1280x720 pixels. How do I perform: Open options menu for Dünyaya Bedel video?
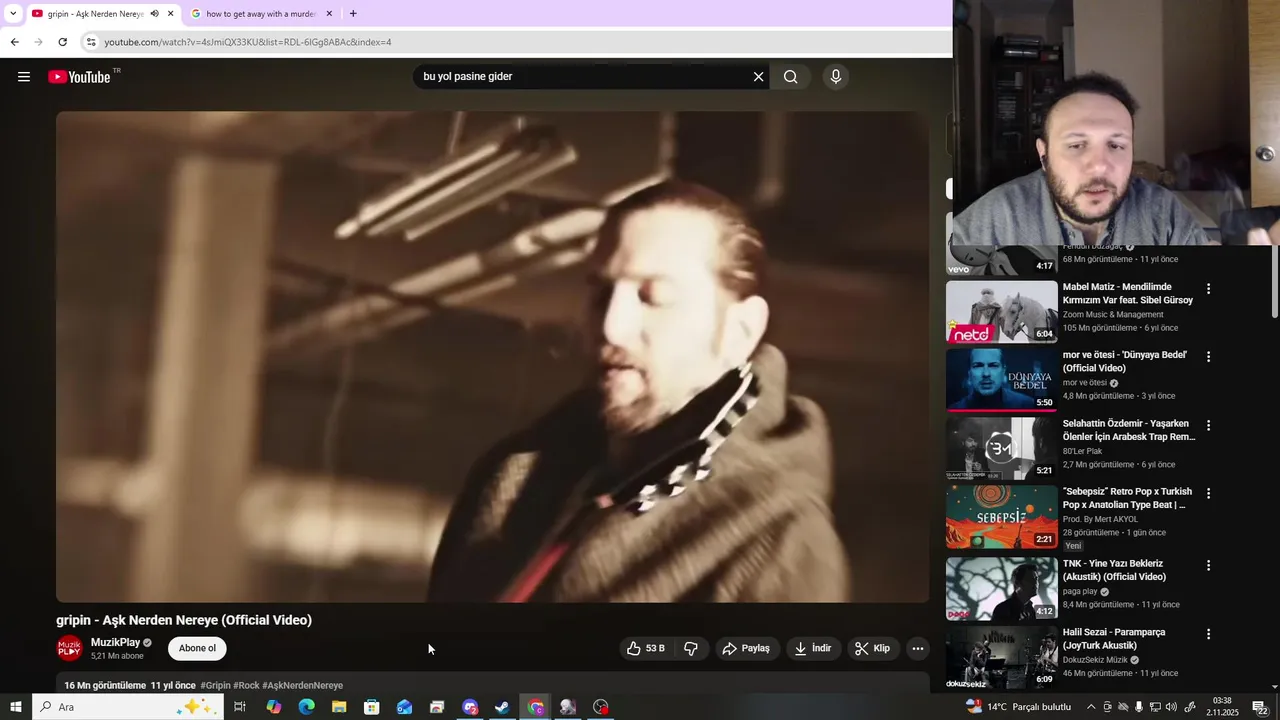click(1208, 356)
